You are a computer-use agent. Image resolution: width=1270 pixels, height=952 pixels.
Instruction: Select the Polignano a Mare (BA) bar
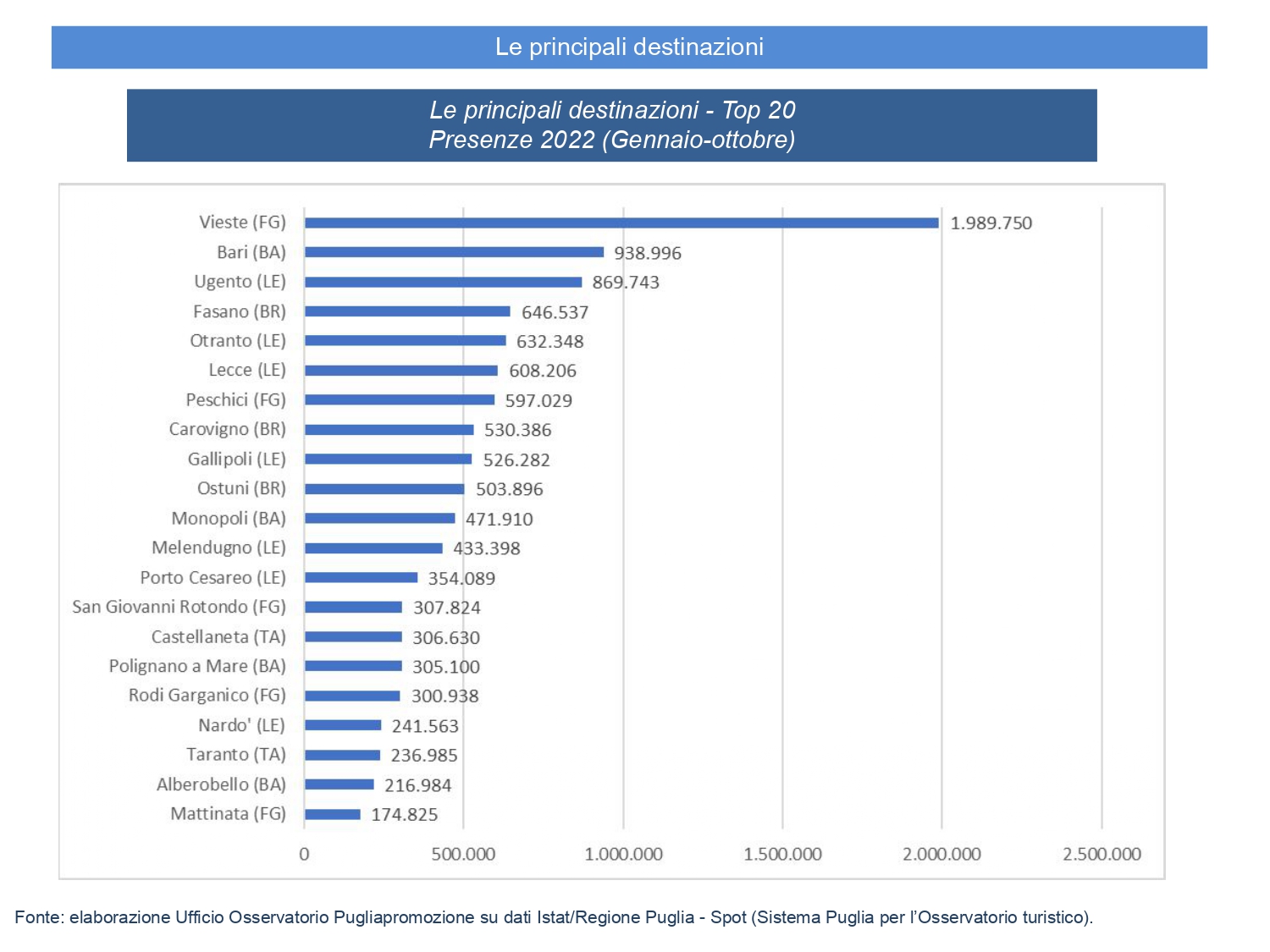[353, 666]
